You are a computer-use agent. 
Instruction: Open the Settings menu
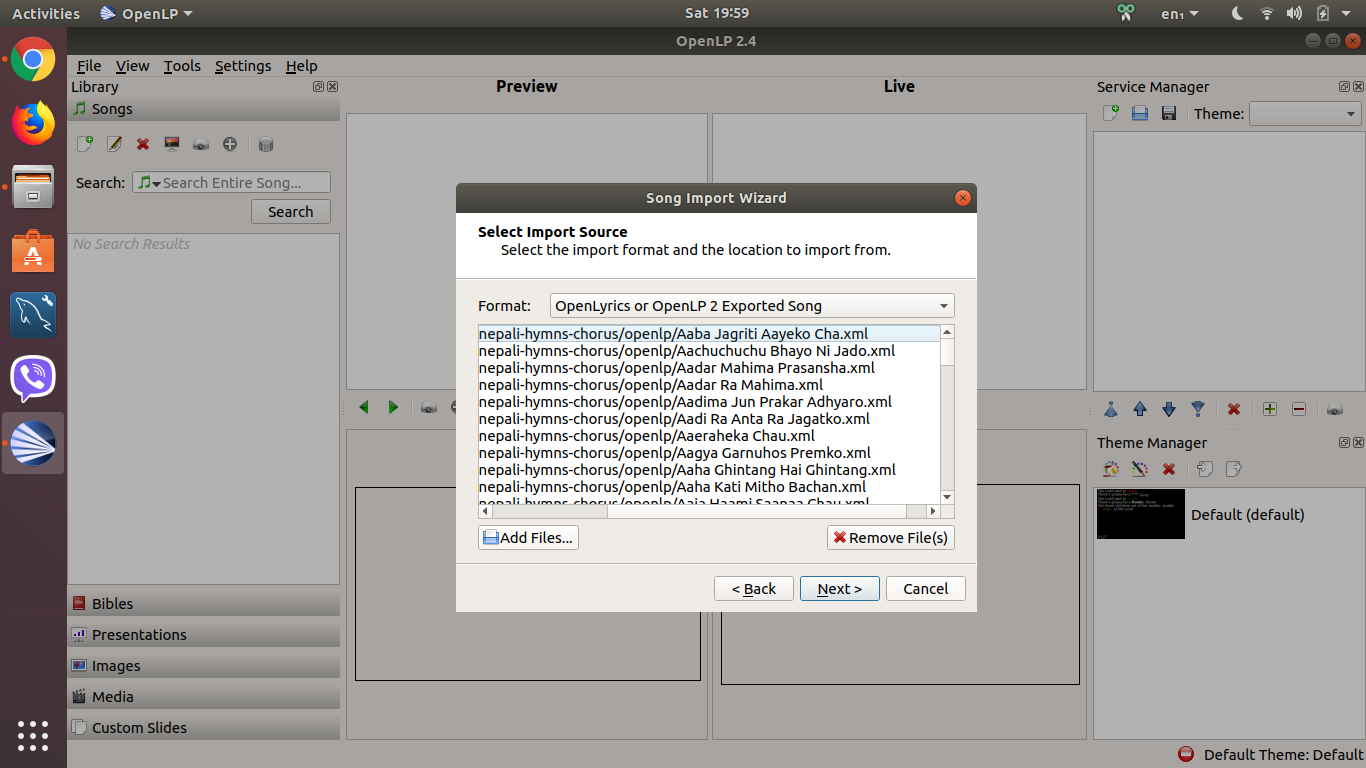pyautogui.click(x=243, y=65)
